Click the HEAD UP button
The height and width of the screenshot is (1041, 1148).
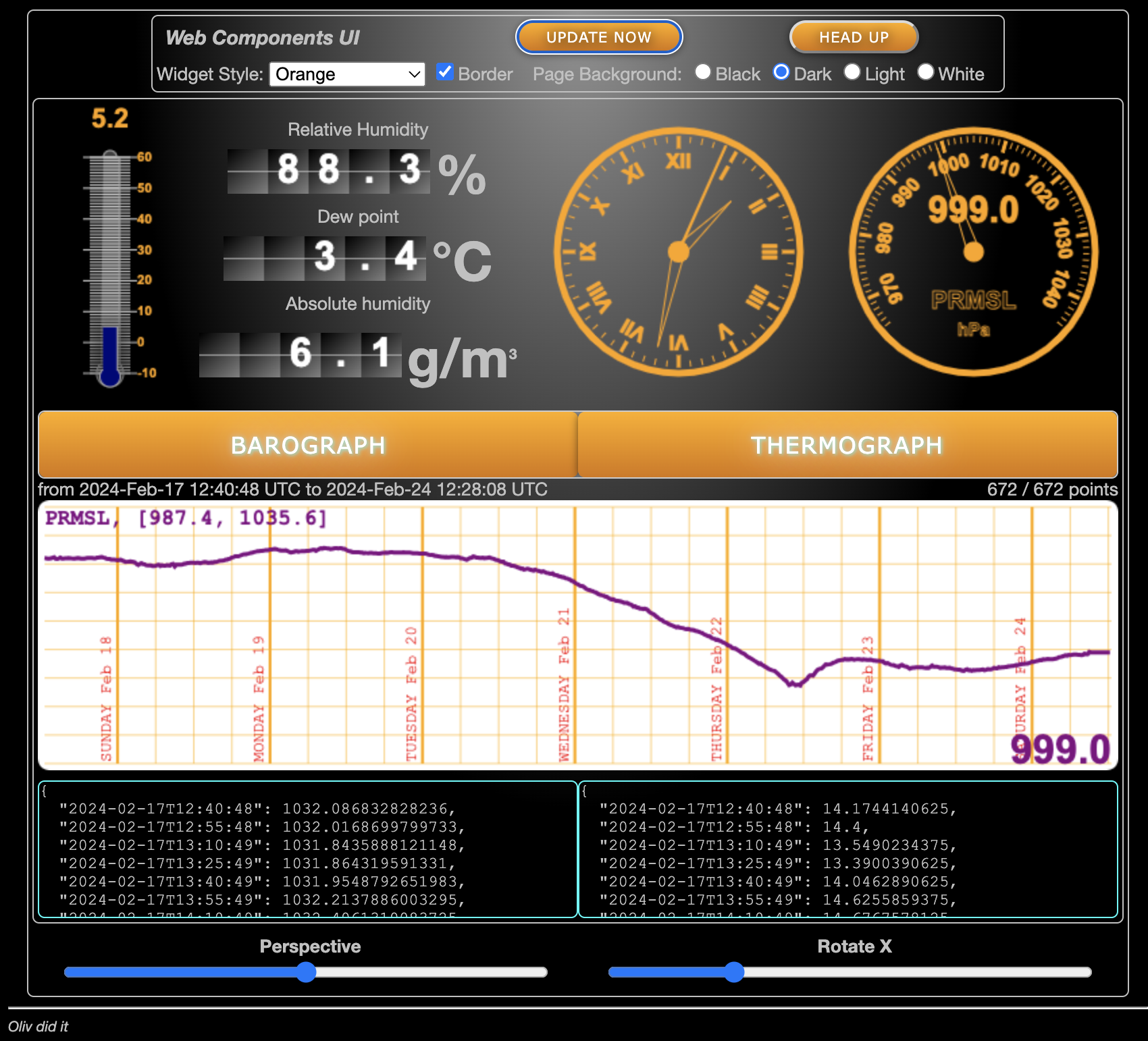[x=854, y=37]
